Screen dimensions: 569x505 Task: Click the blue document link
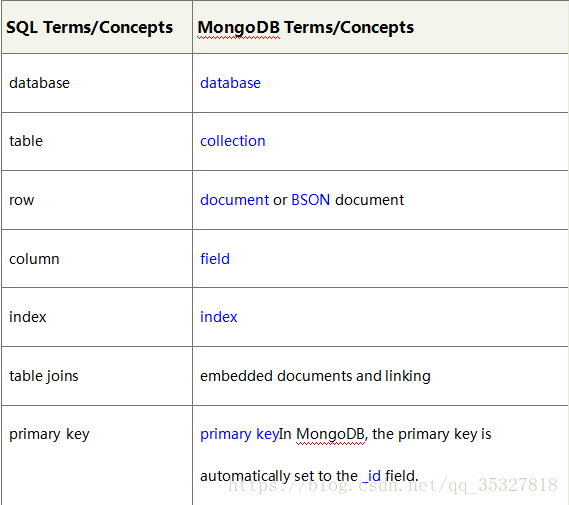tap(234, 200)
